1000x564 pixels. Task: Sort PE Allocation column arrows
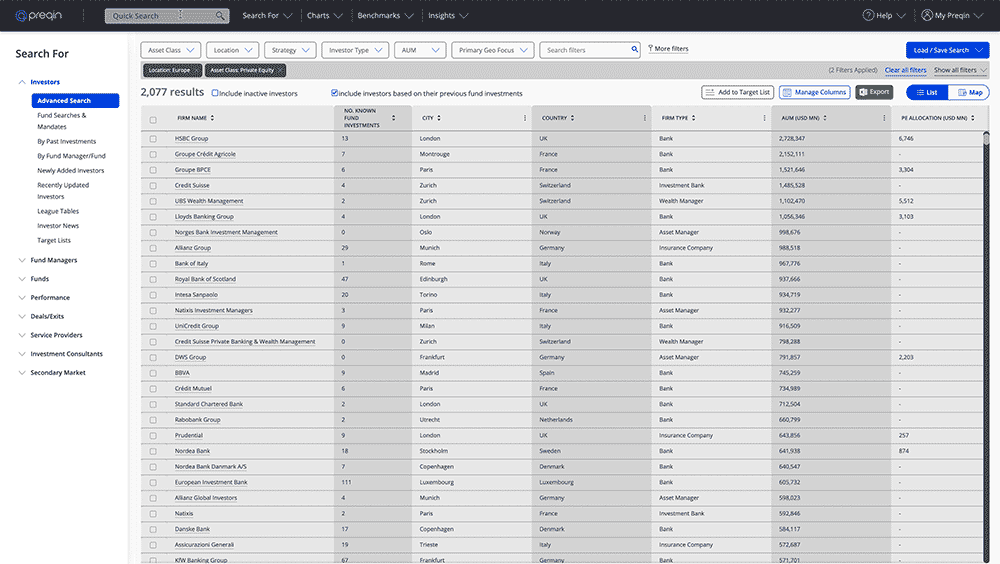(973, 118)
